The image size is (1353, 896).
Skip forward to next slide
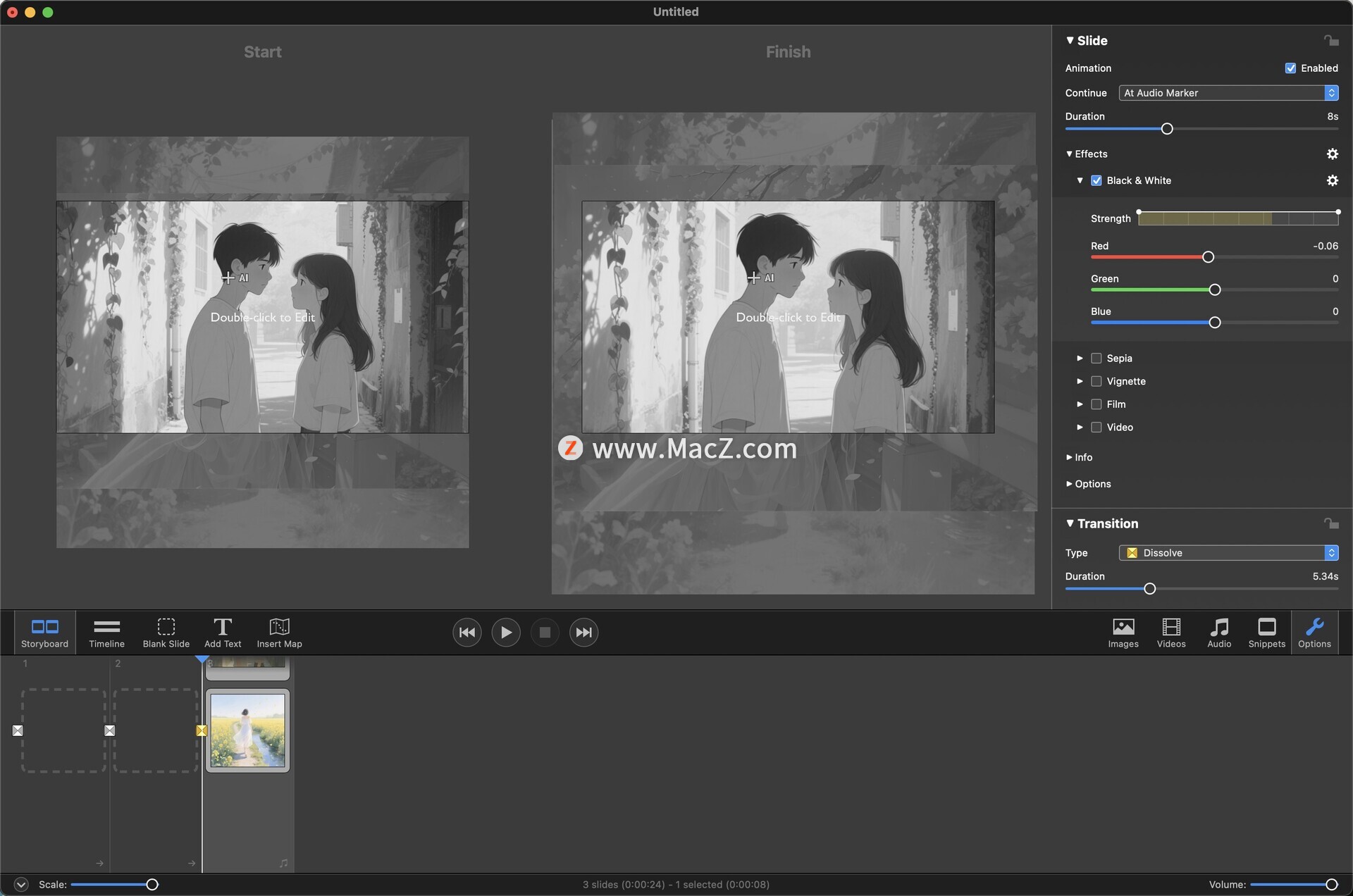[x=583, y=633]
